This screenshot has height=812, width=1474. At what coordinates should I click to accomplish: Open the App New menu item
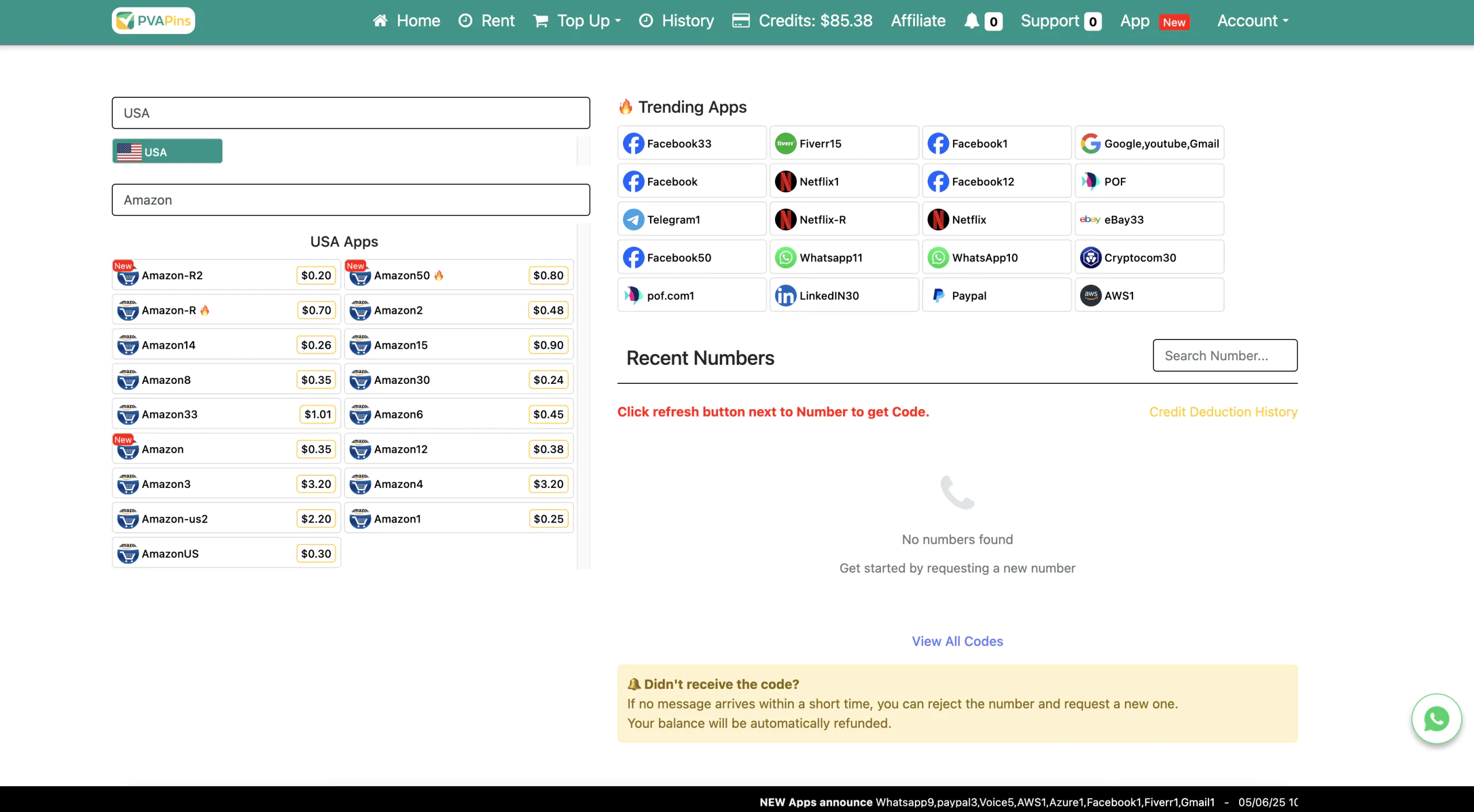[x=1154, y=21]
